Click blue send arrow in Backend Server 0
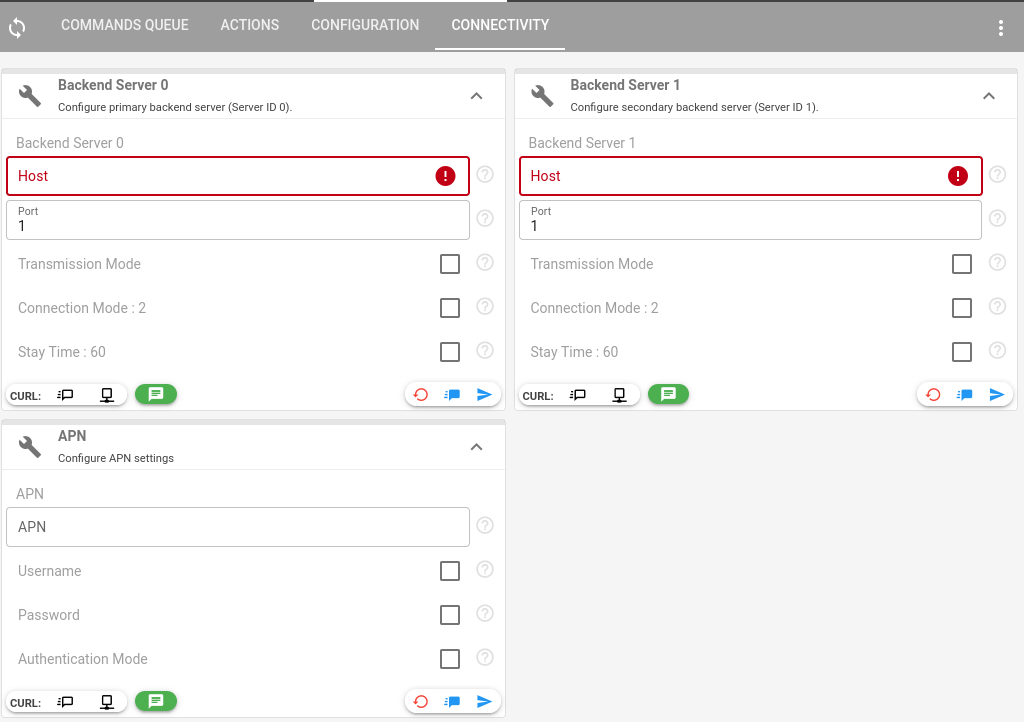The width and height of the screenshot is (1024, 722). 484,395
